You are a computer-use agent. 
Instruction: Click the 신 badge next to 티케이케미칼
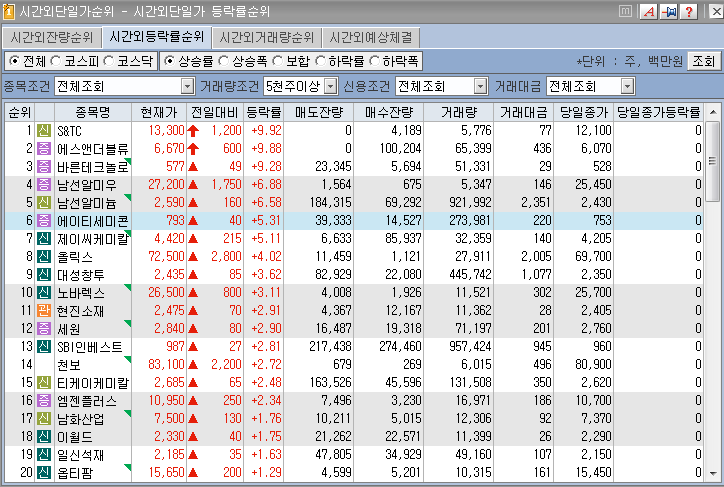[x=44, y=383]
